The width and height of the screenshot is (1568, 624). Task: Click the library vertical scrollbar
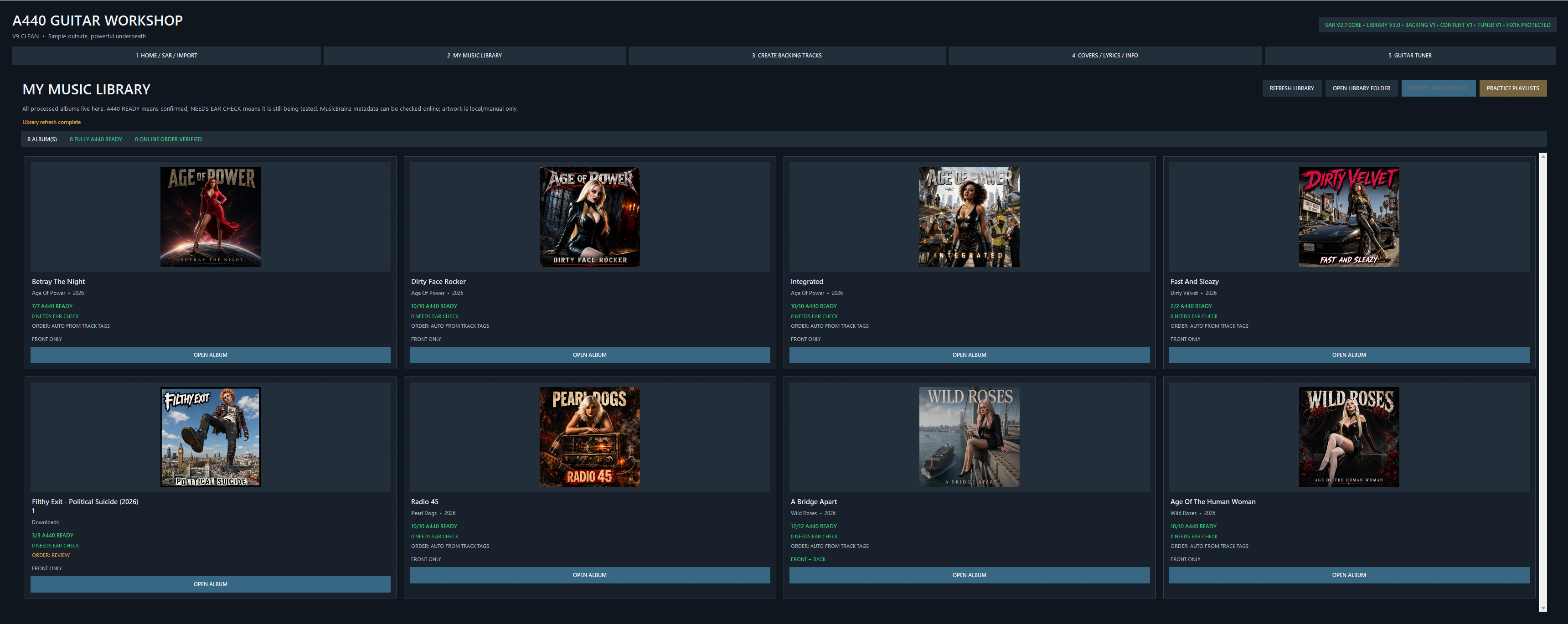point(1543,382)
